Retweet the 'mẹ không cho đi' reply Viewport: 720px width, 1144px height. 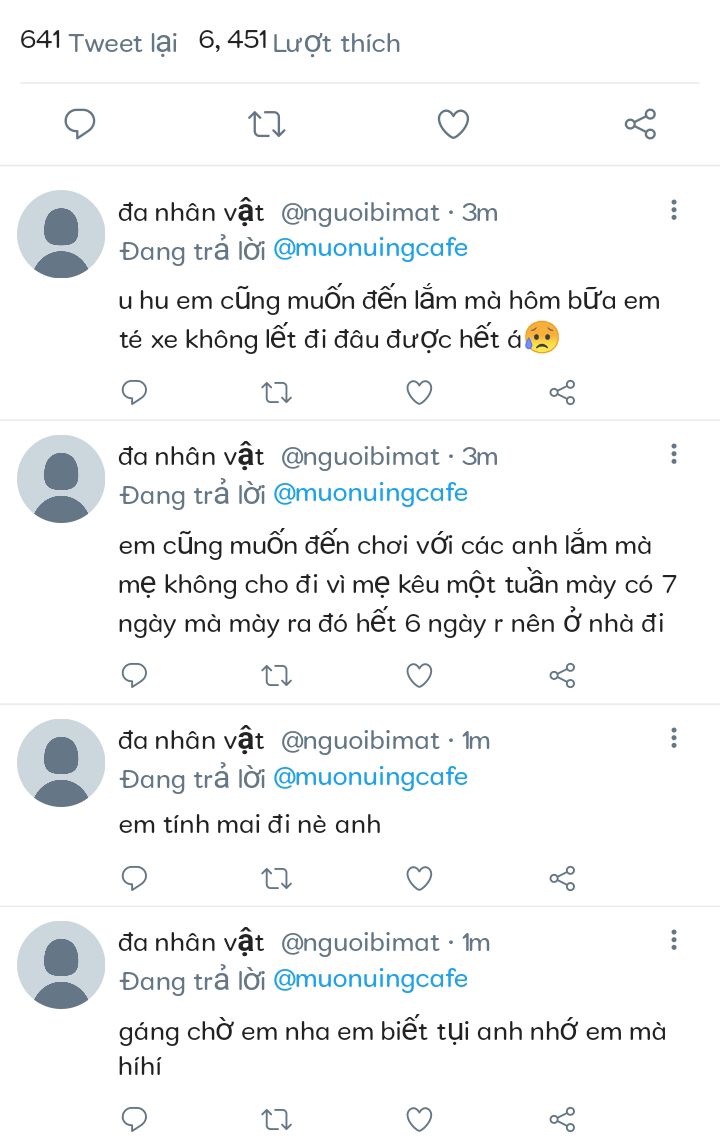pyautogui.click(x=276, y=675)
